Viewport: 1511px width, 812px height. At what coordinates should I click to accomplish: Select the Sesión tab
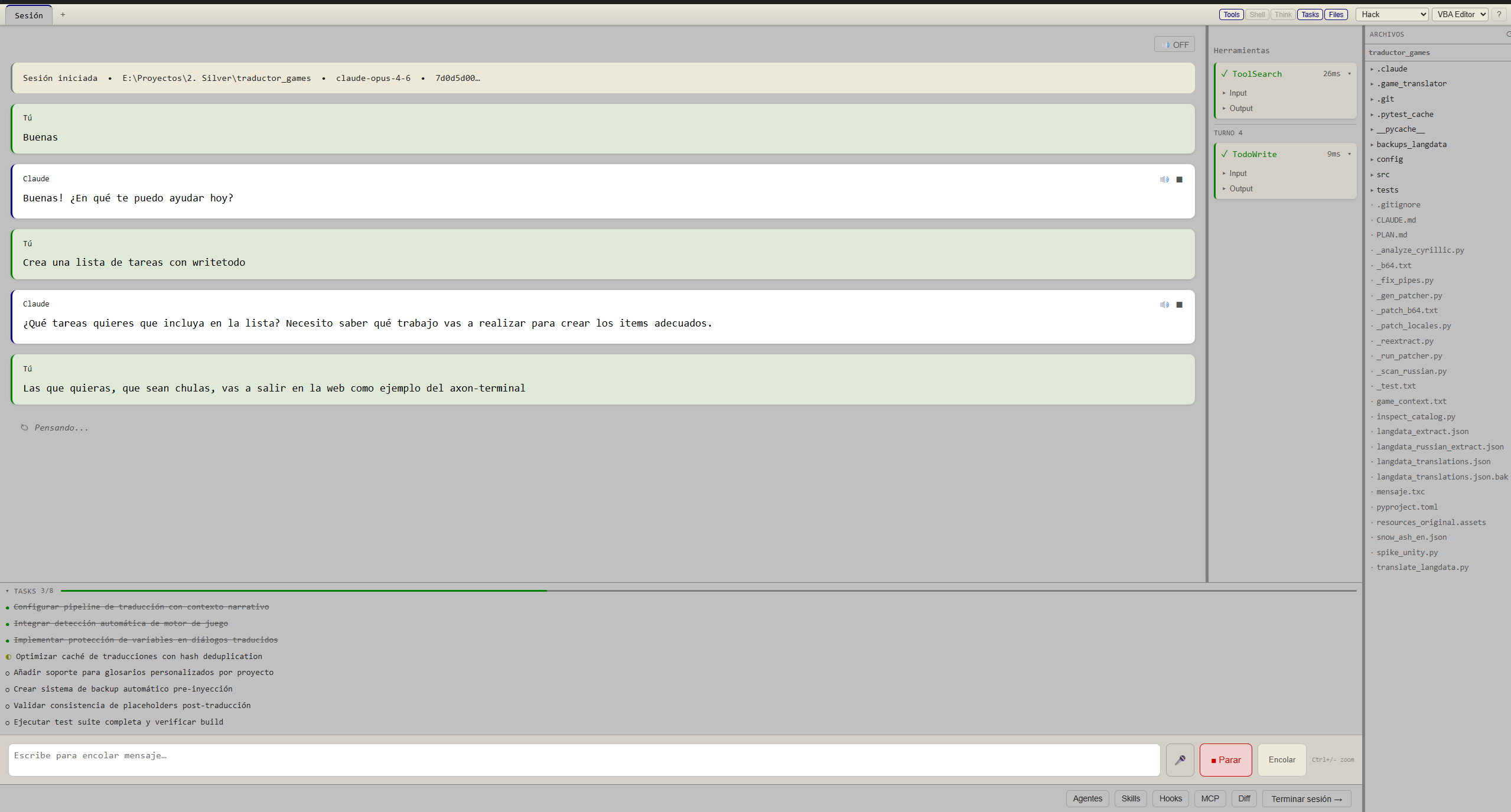click(x=28, y=15)
